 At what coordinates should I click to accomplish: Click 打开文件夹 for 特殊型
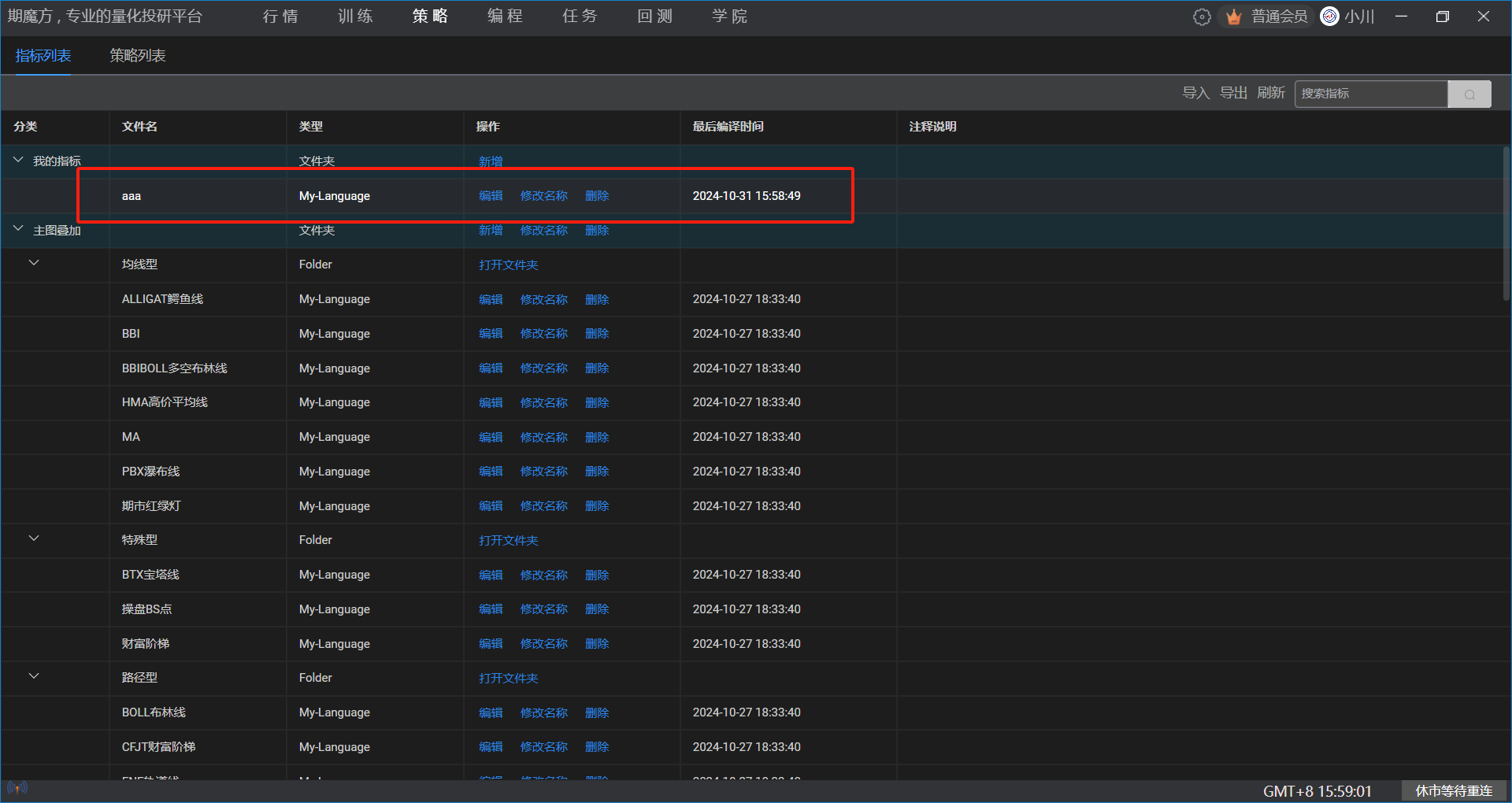(509, 541)
